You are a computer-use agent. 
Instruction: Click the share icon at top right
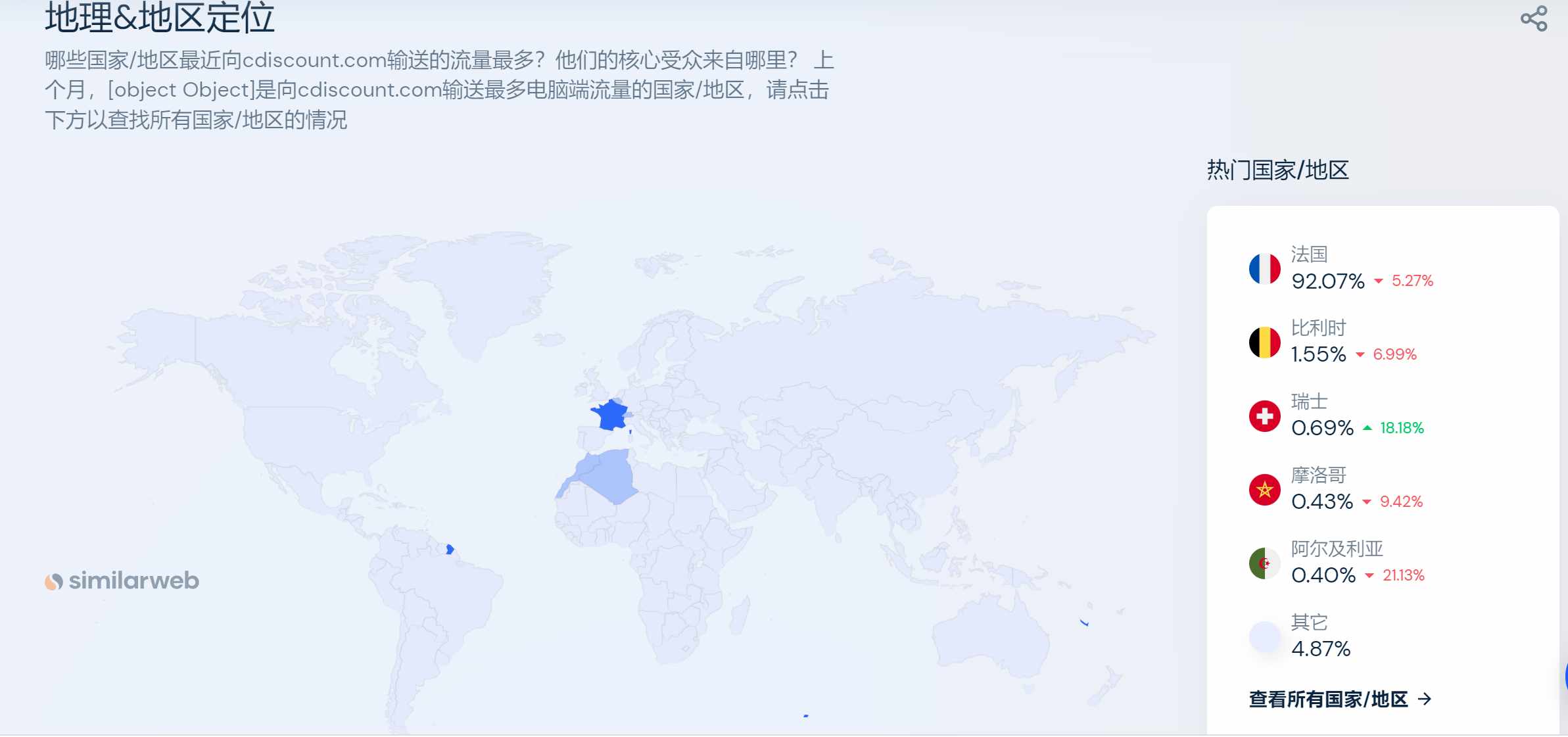[1534, 18]
